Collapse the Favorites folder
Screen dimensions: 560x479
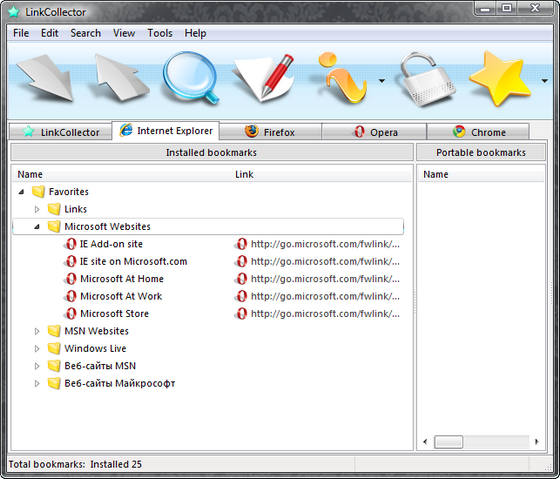click(21, 192)
